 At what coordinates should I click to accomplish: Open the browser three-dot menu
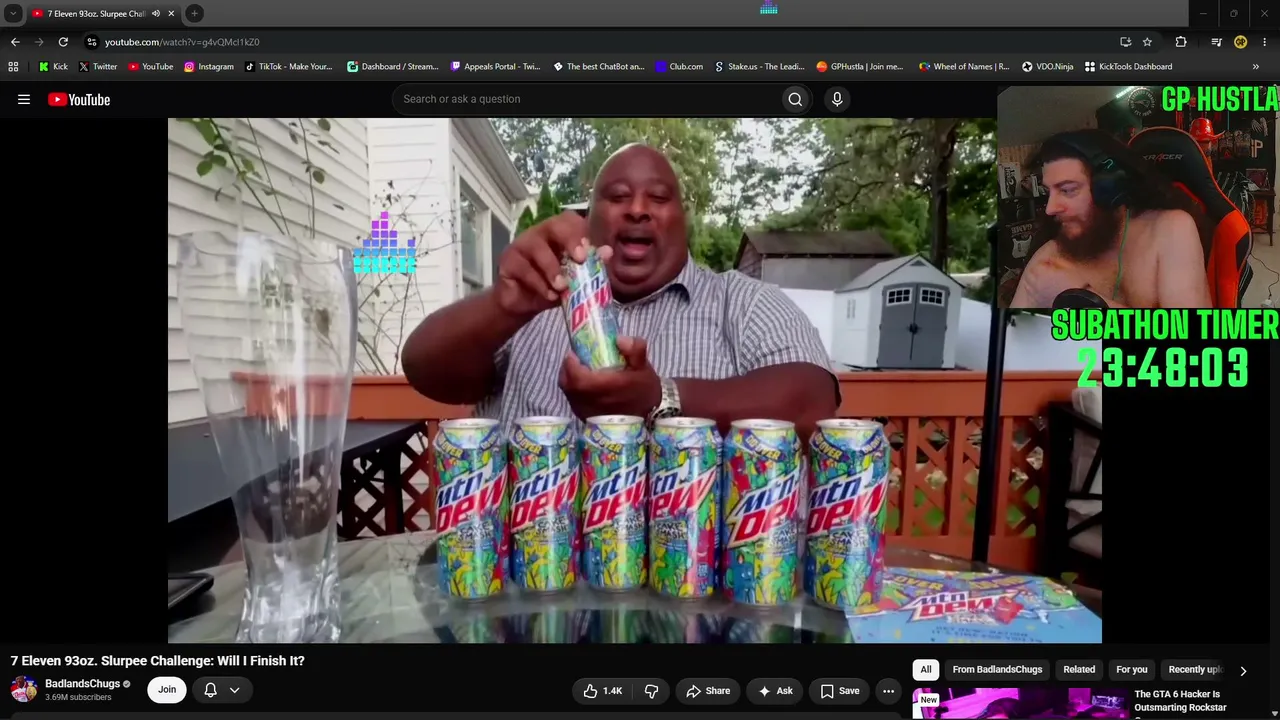(x=1265, y=42)
